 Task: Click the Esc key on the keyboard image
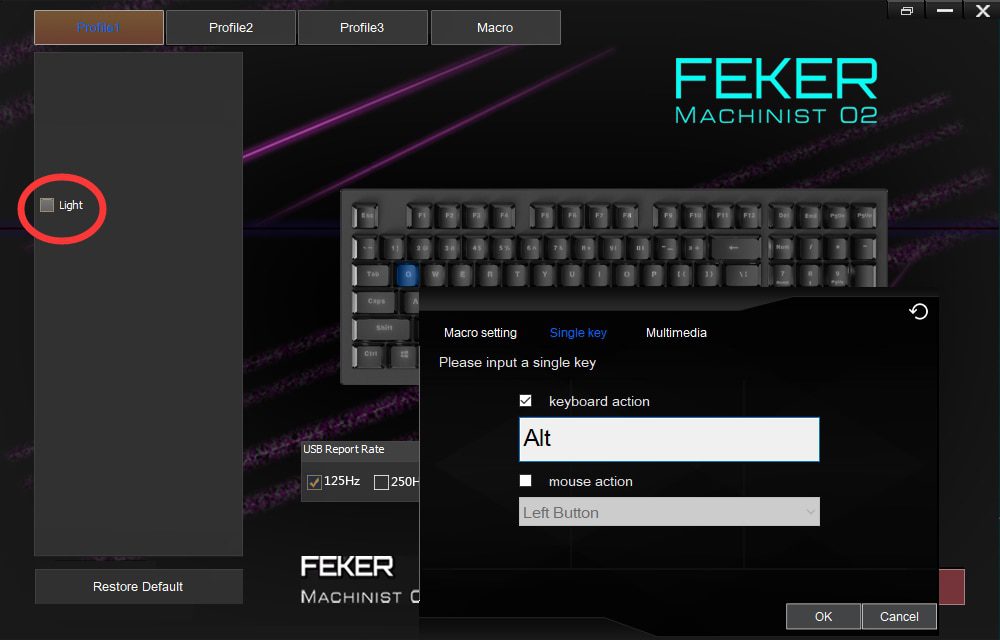tap(364, 213)
